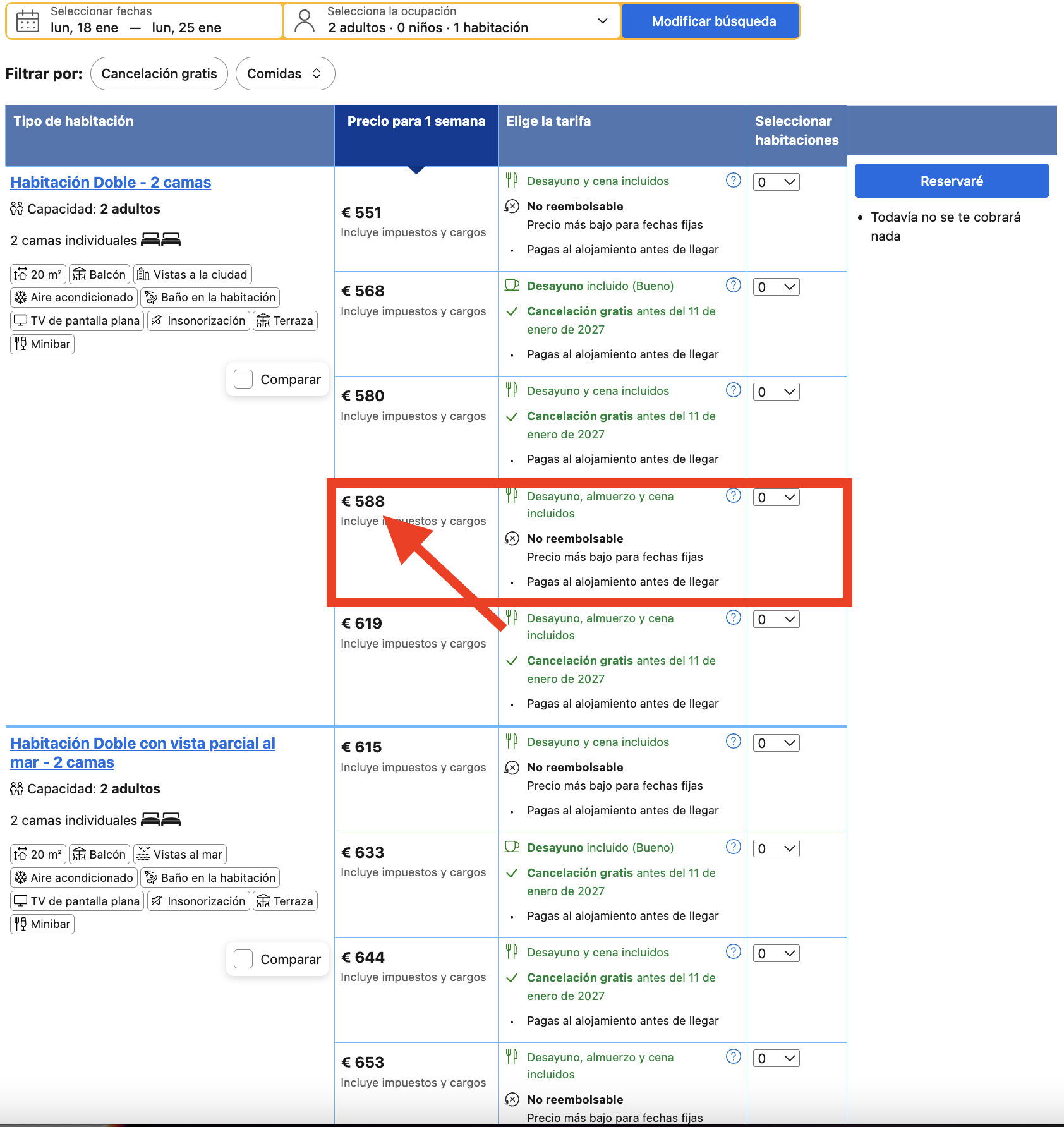Click the Insonorización tag of sea-view room

tap(198, 901)
